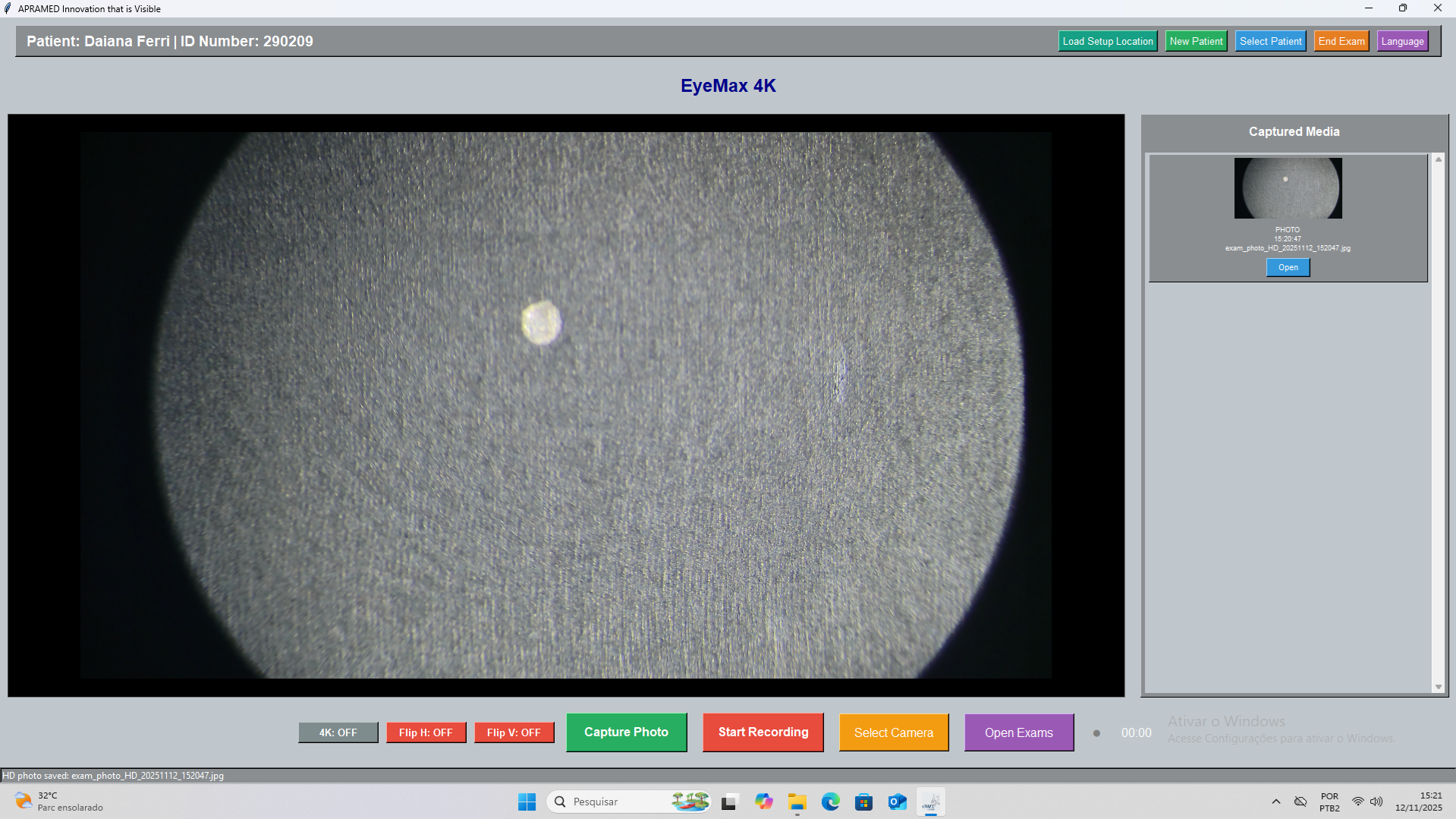Open the clock showing 15:21 12/11/2025

pyautogui.click(x=1418, y=802)
